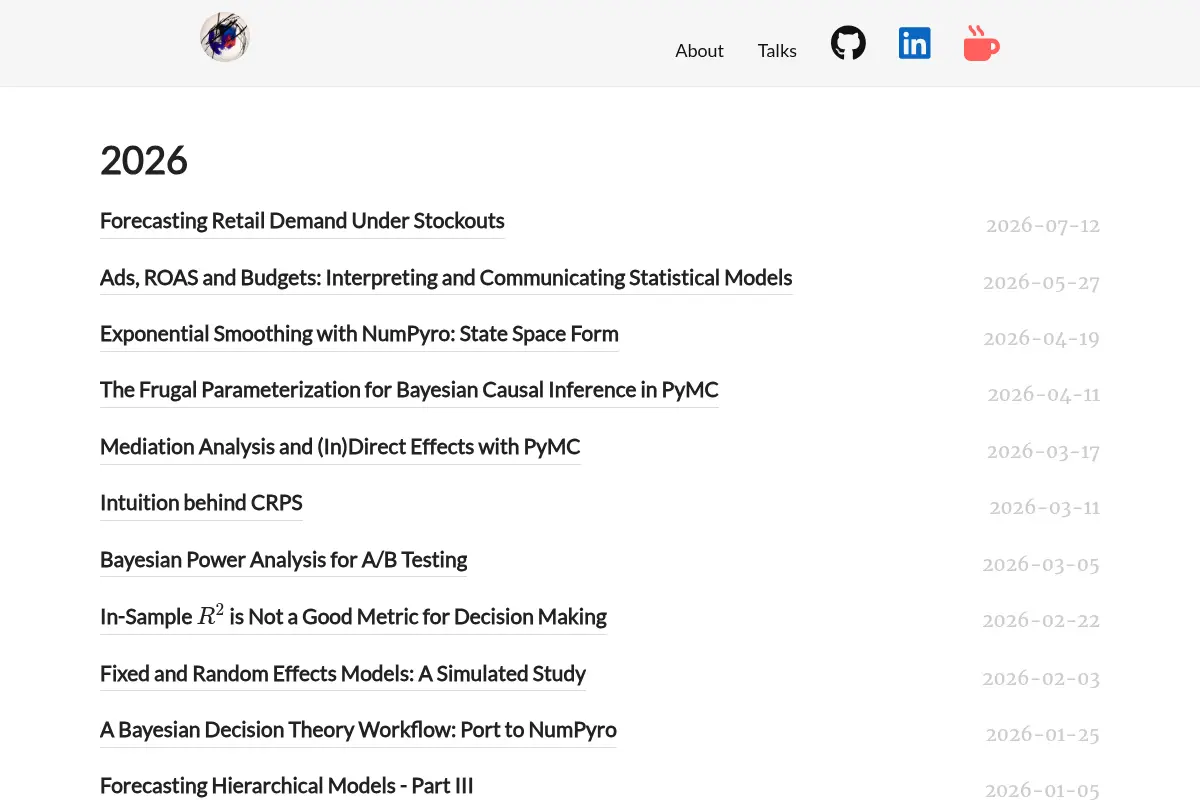Open In-Sample R² is Not a Good Metric post
1200x800 pixels.
point(353,616)
